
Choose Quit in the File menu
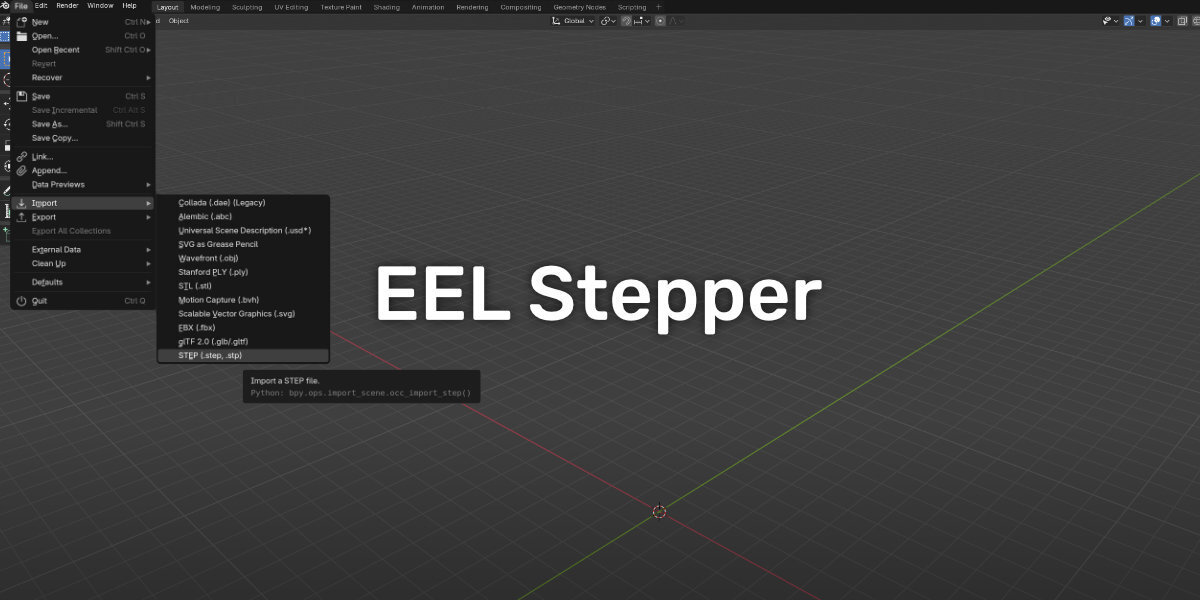83,301
